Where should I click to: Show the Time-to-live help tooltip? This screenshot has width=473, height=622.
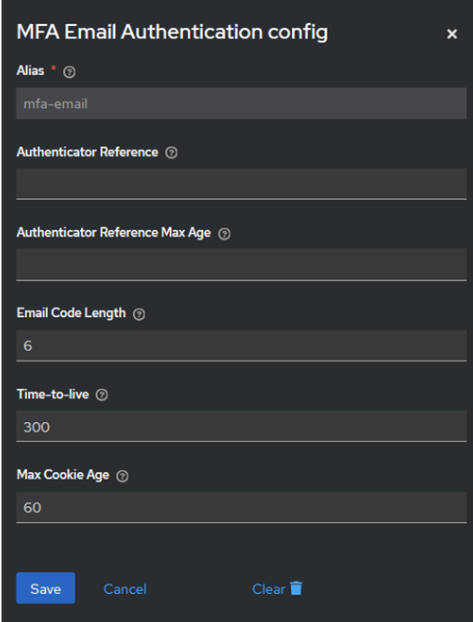coord(102,395)
